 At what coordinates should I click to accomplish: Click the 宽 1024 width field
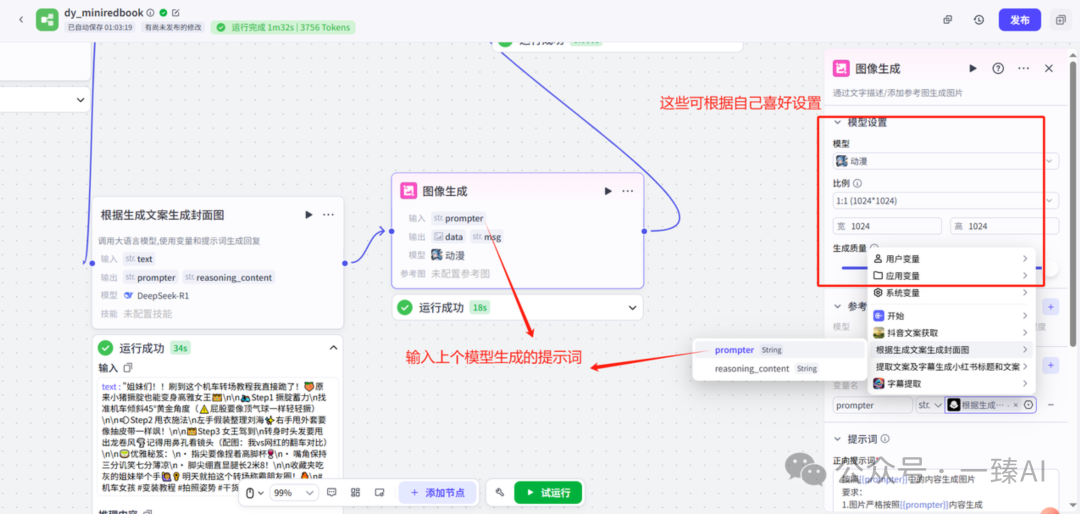[x=887, y=226]
